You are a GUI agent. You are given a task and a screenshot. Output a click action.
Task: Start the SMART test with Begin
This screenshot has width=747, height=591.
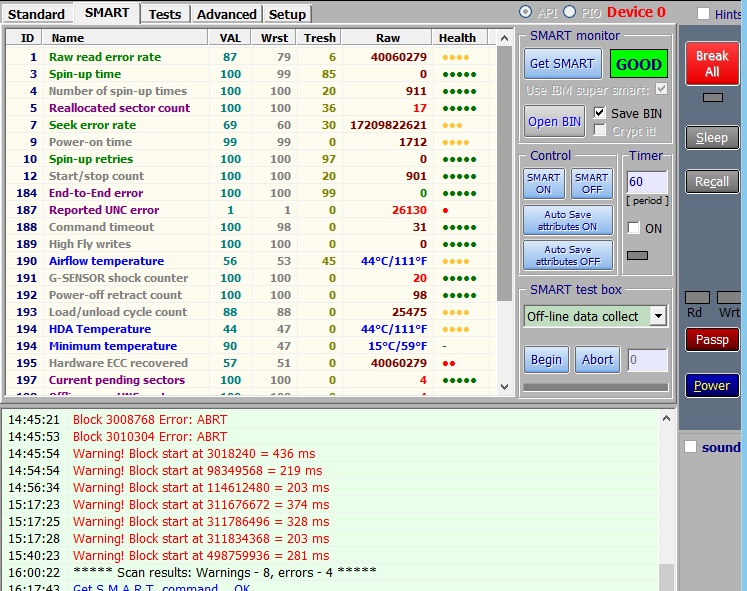point(546,360)
